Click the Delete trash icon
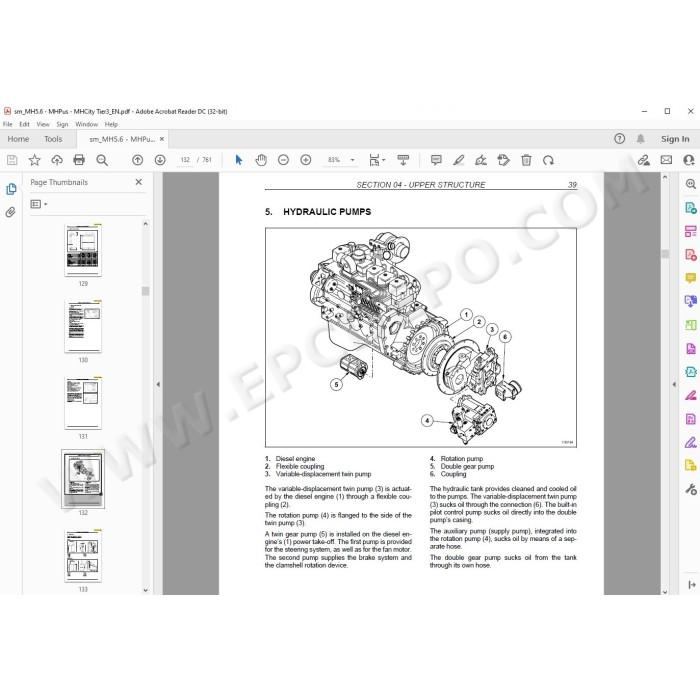 pos(526,160)
